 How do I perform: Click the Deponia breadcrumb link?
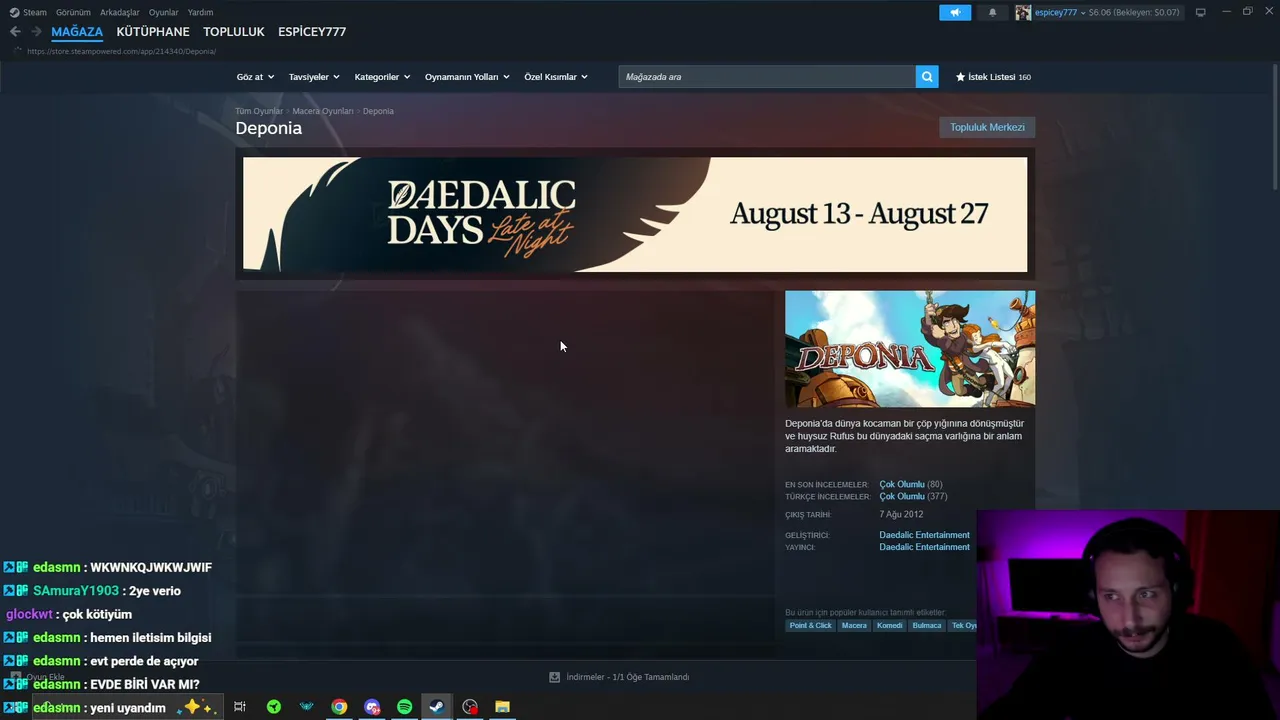click(x=378, y=111)
